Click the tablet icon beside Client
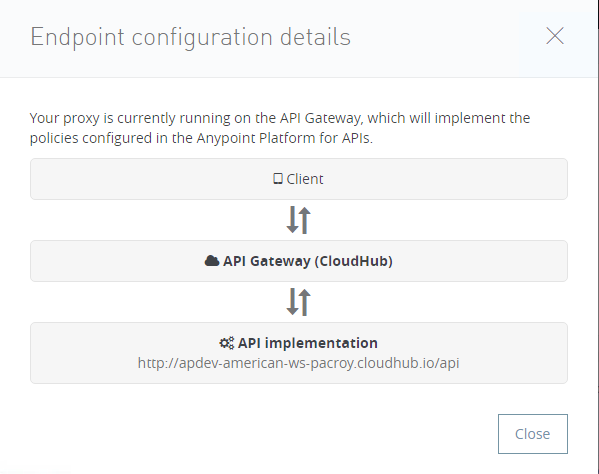 pos(278,179)
